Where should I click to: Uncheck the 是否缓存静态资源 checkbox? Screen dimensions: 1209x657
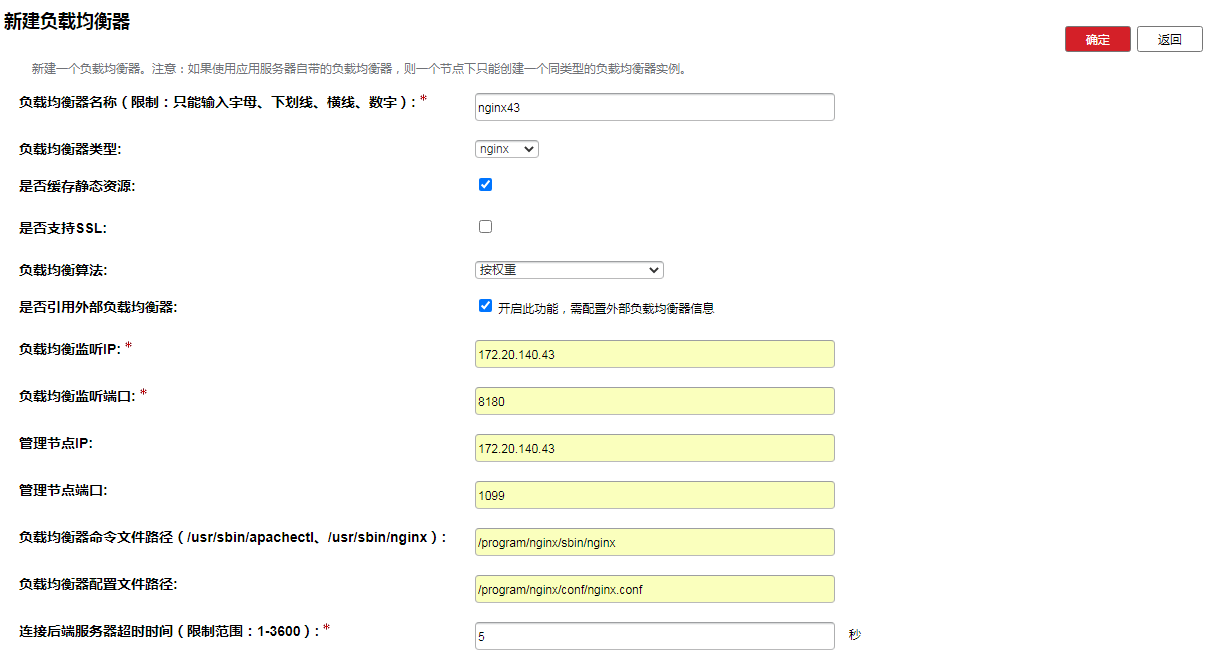tap(485, 185)
